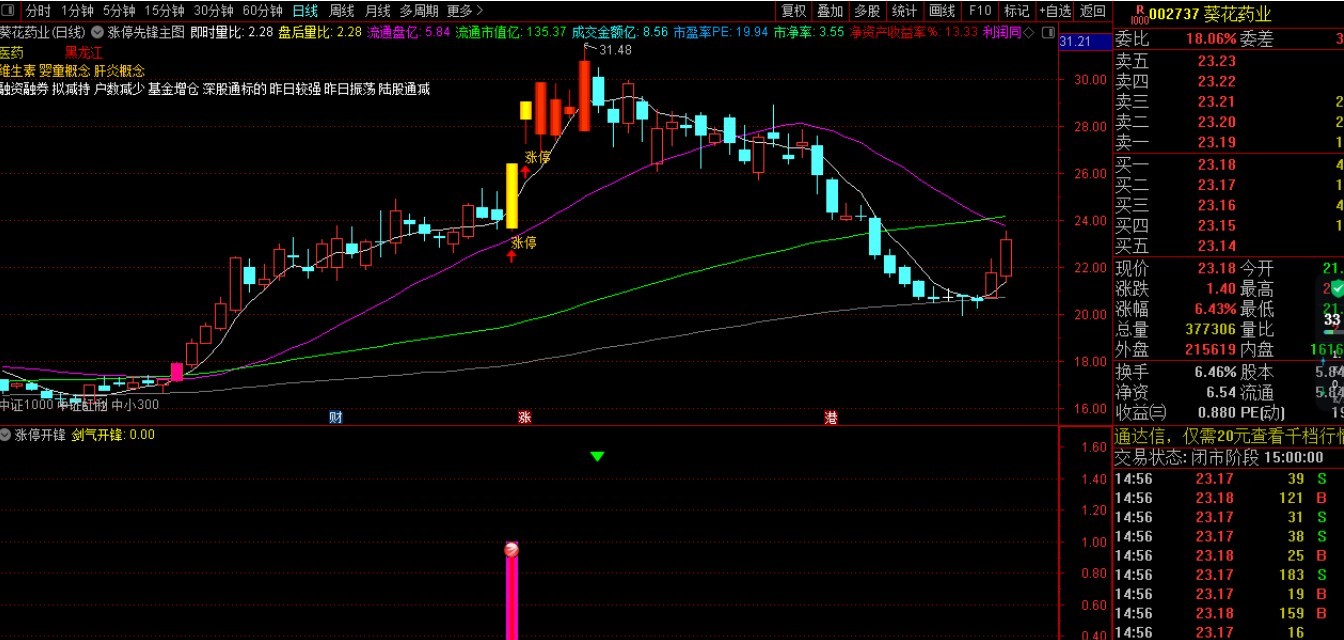This screenshot has width=1344, height=640.
Task: Click the 财 marker on timeline
Action: click(x=336, y=417)
